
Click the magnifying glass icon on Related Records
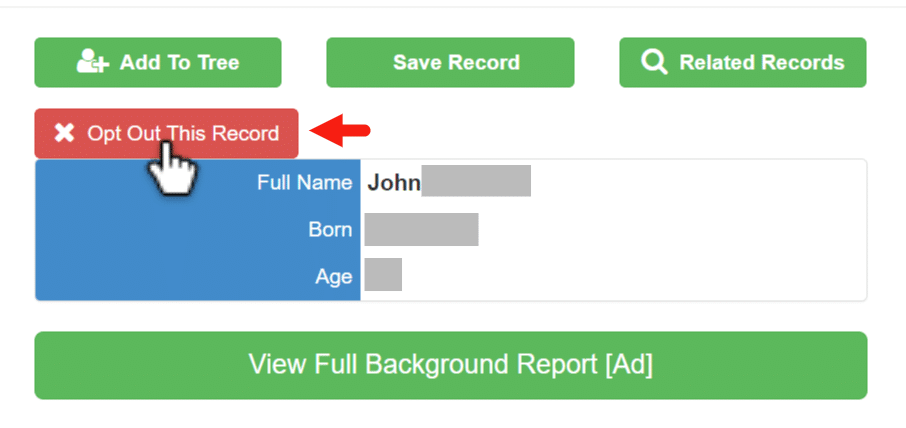(654, 62)
